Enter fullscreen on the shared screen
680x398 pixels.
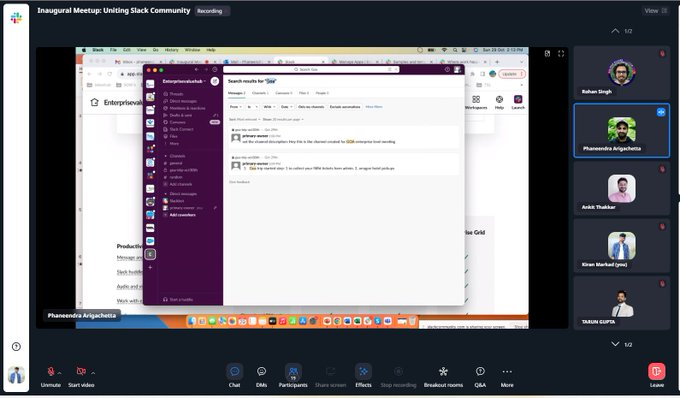[561, 53]
